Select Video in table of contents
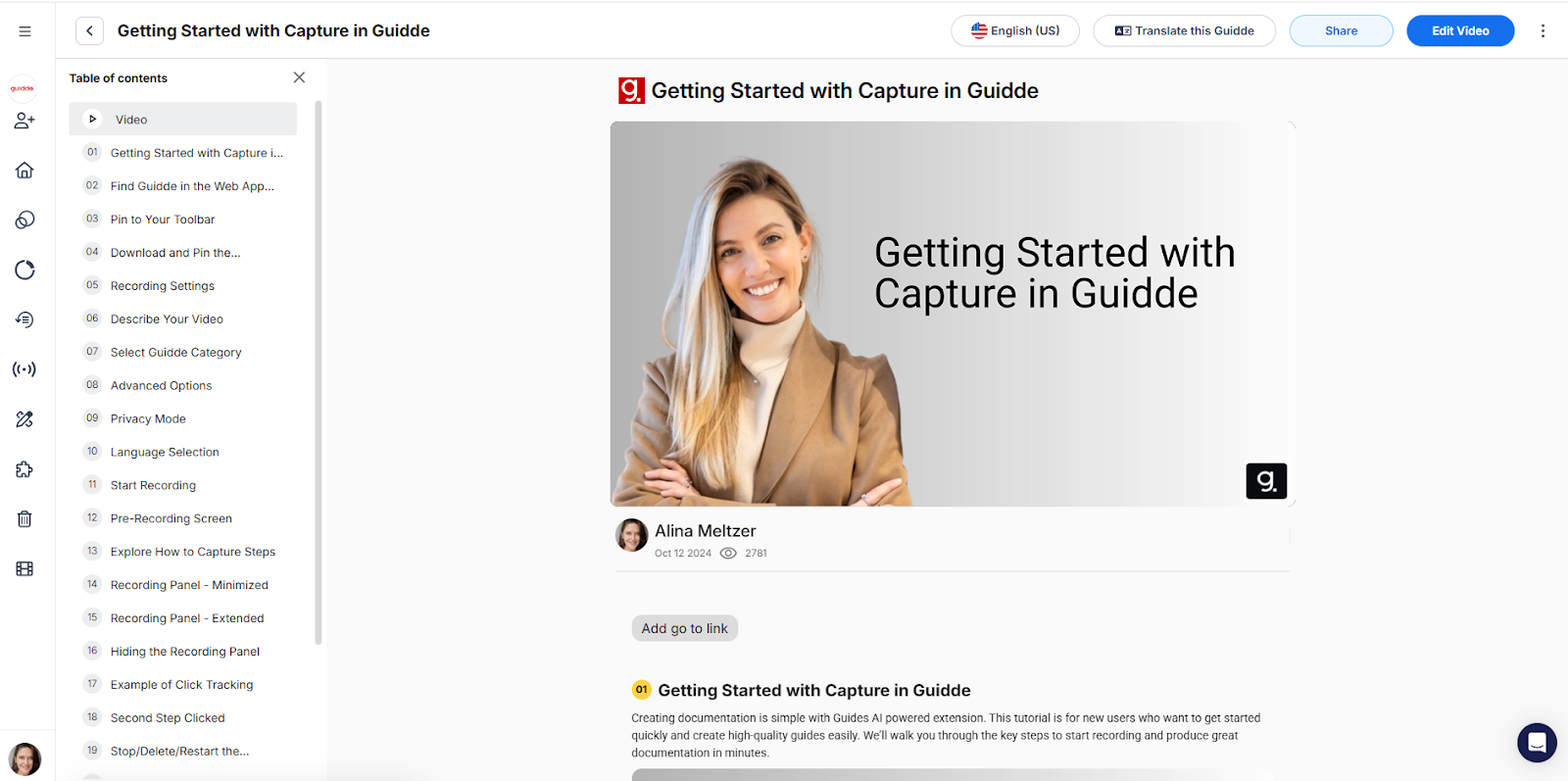1568x781 pixels. click(x=182, y=120)
